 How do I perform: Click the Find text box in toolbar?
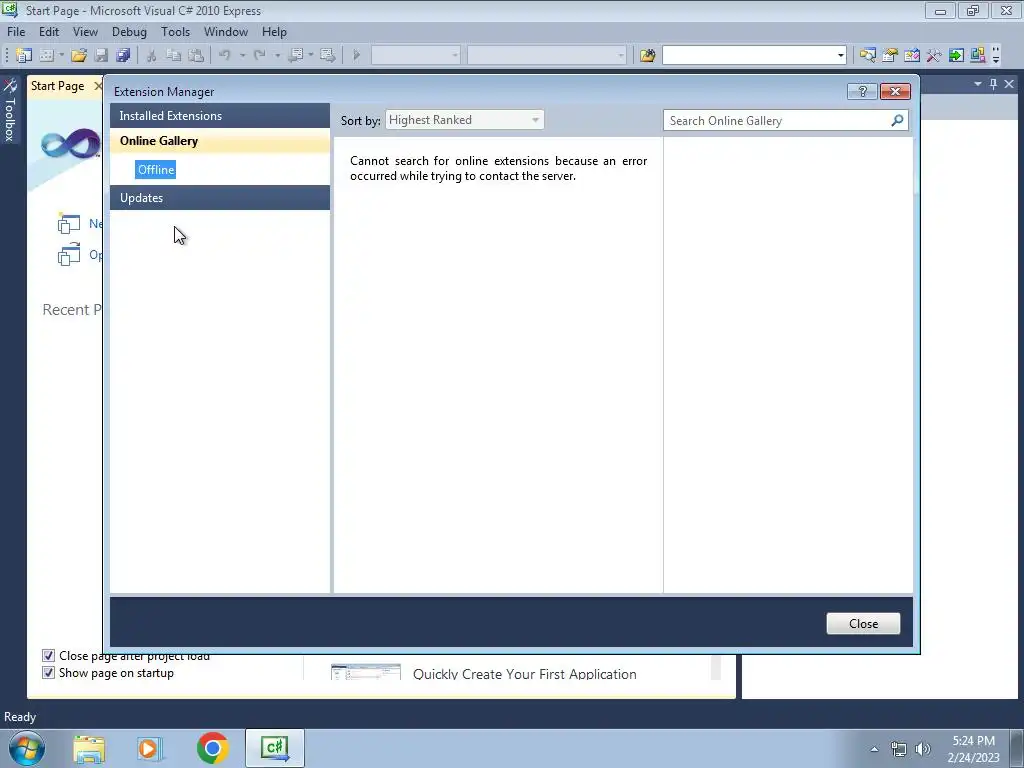pyautogui.click(x=748, y=56)
